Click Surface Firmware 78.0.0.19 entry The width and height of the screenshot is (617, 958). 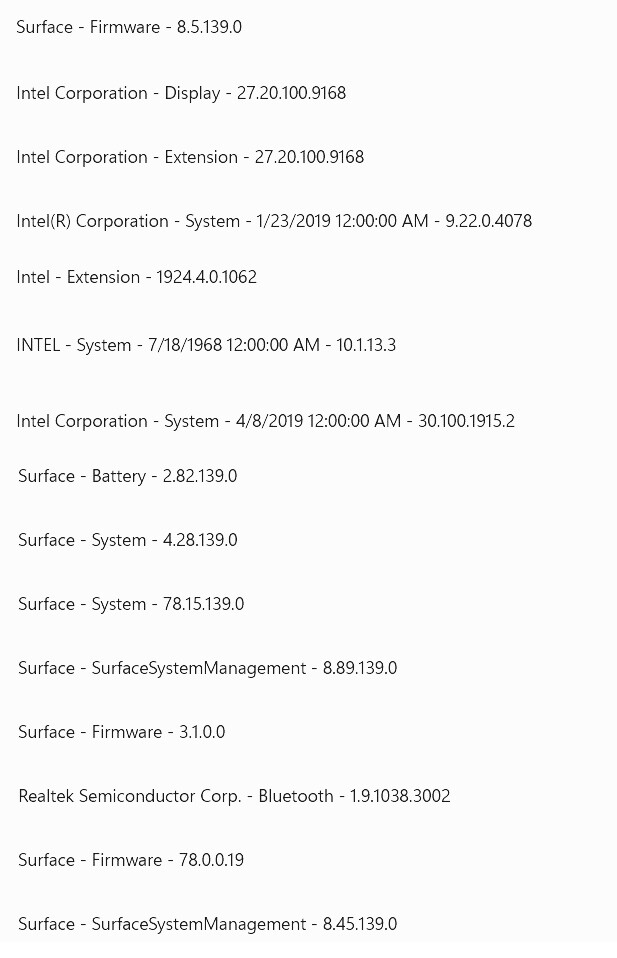pyautogui.click(x=131, y=860)
